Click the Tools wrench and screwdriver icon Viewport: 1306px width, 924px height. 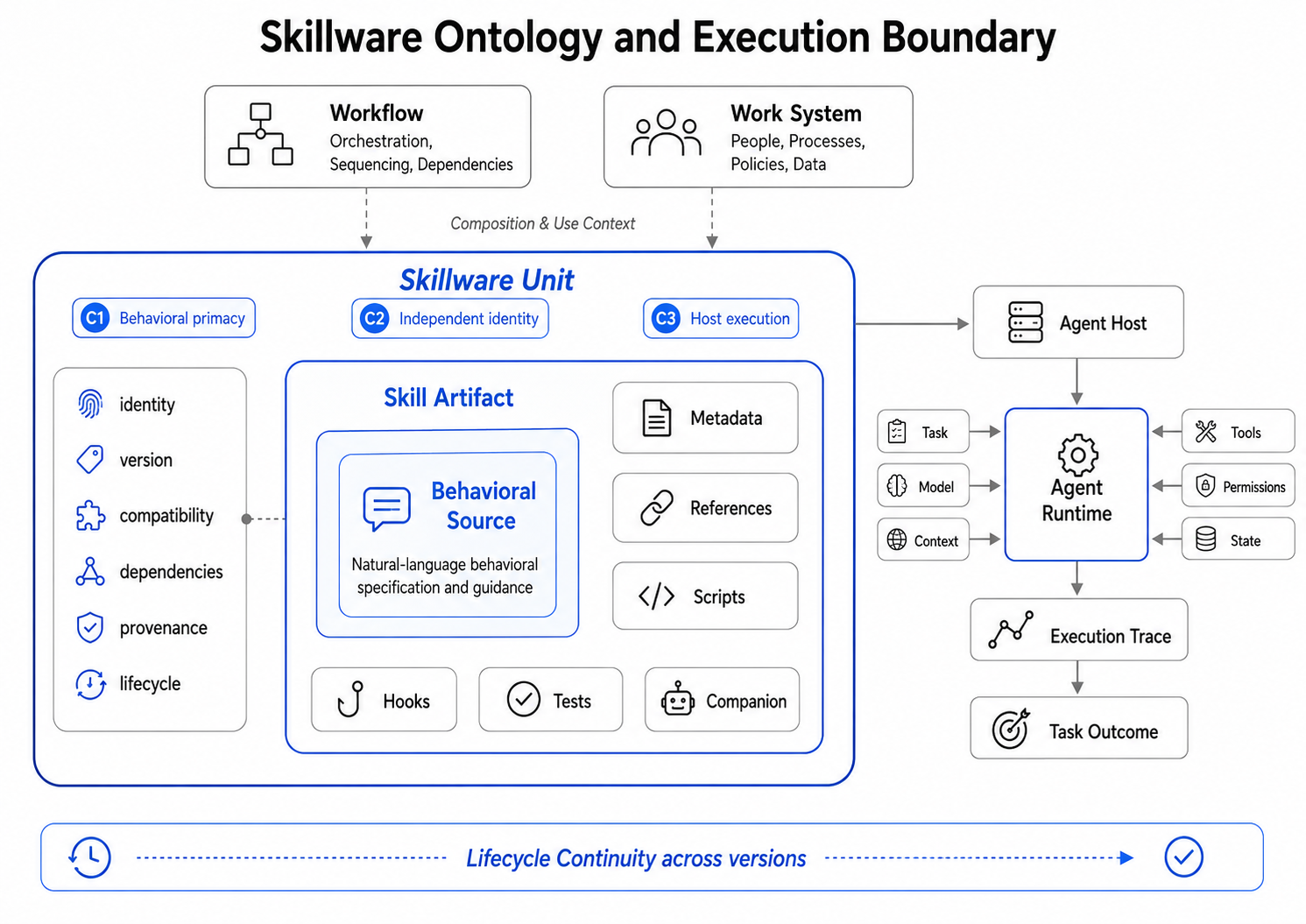coord(1206,431)
